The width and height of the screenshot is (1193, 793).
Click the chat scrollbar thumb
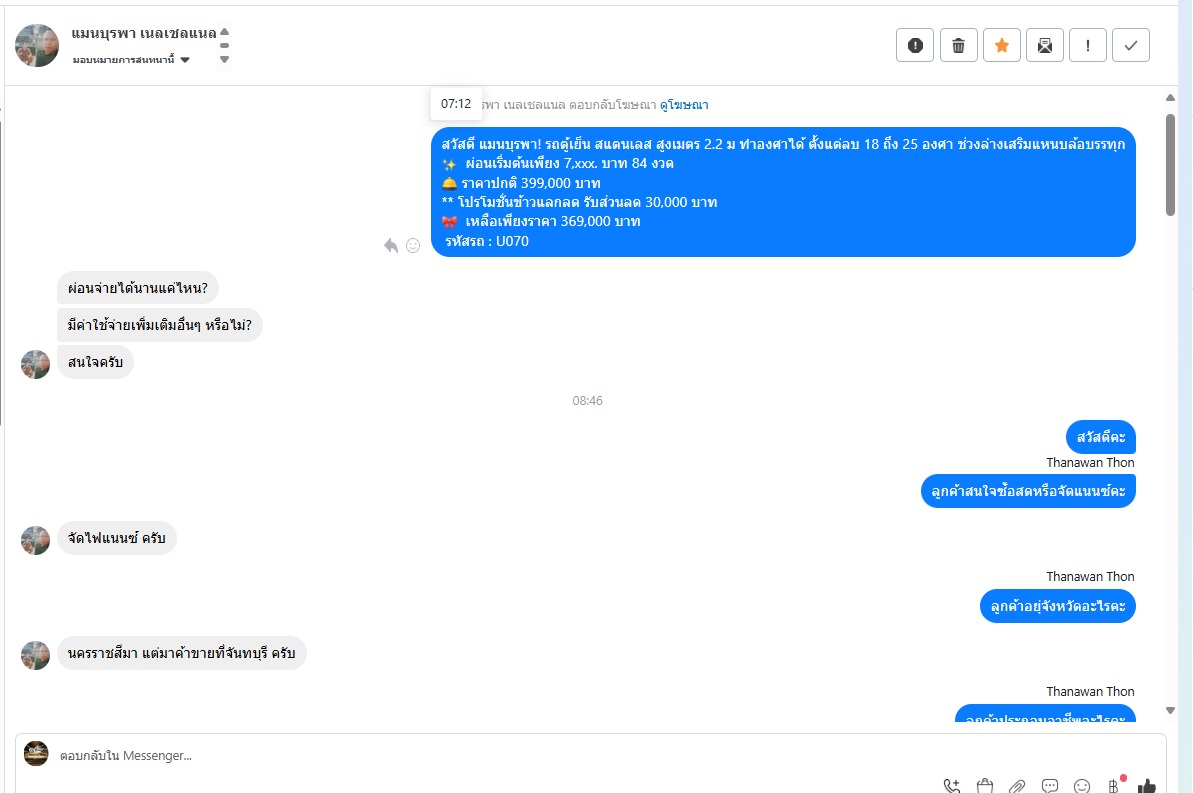pyautogui.click(x=1170, y=164)
